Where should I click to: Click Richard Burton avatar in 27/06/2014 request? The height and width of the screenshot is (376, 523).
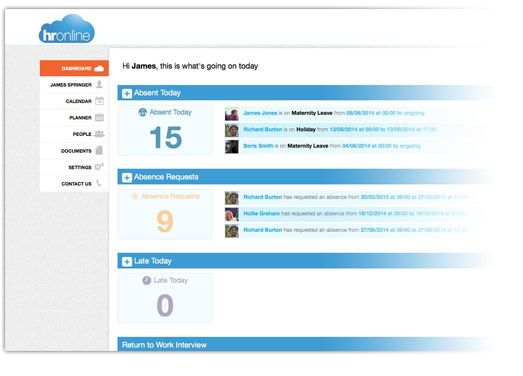tap(231, 231)
